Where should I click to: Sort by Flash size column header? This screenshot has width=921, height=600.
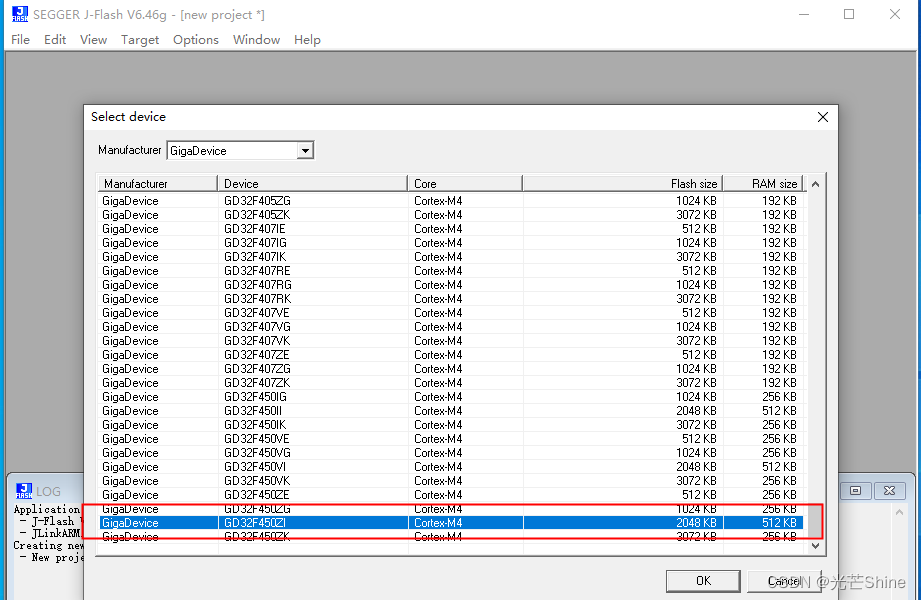pos(623,184)
